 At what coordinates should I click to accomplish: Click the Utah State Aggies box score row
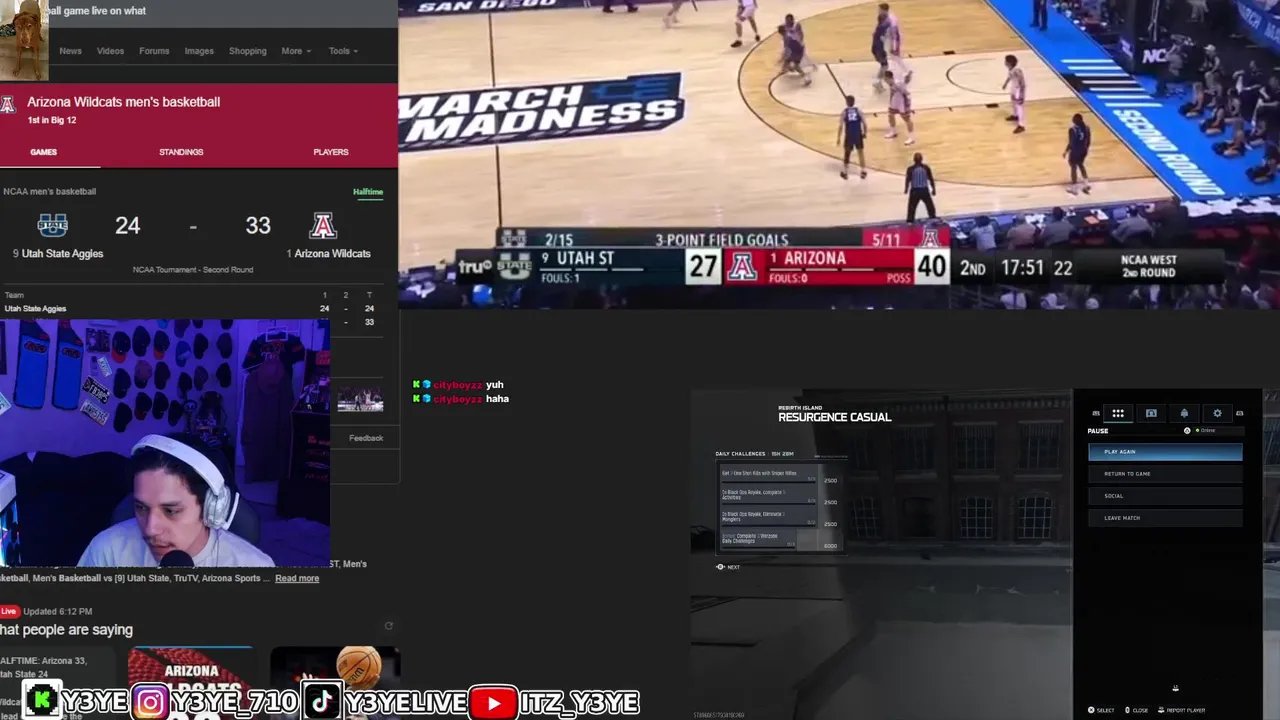pyautogui.click(x=190, y=309)
